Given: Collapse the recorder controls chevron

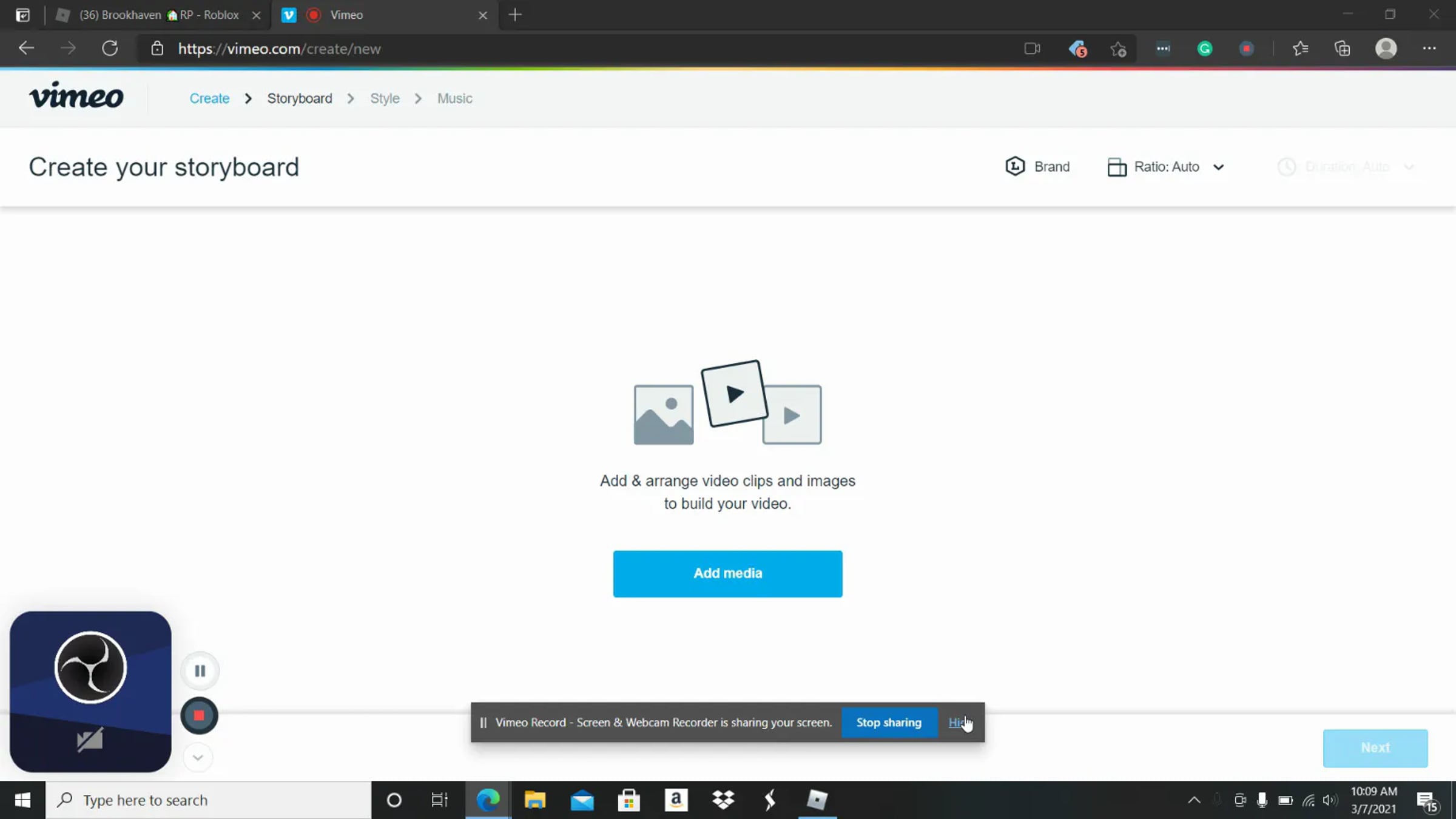Looking at the screenshot, I should (198, 757).
